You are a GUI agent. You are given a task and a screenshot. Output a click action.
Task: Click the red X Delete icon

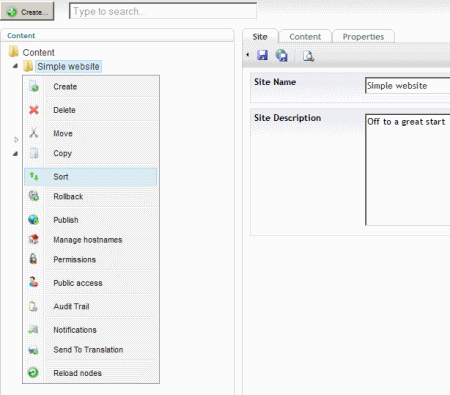pyautogui.click(x=34, y=110)
